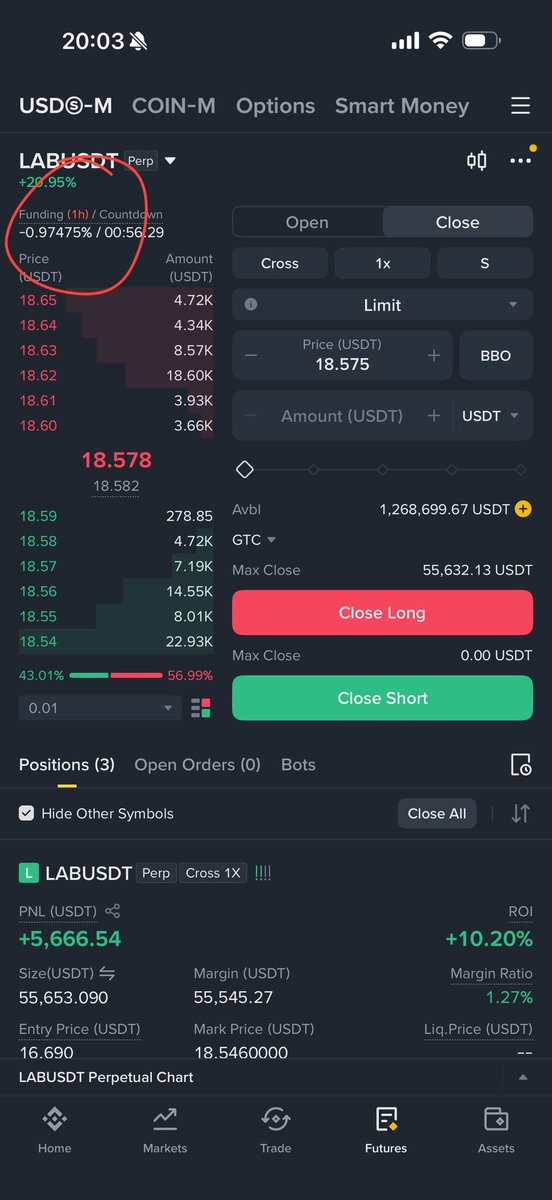Switch order book layout icon
Image resolution: width=552 pixels, height=1200 pixels.
point(200,708)
